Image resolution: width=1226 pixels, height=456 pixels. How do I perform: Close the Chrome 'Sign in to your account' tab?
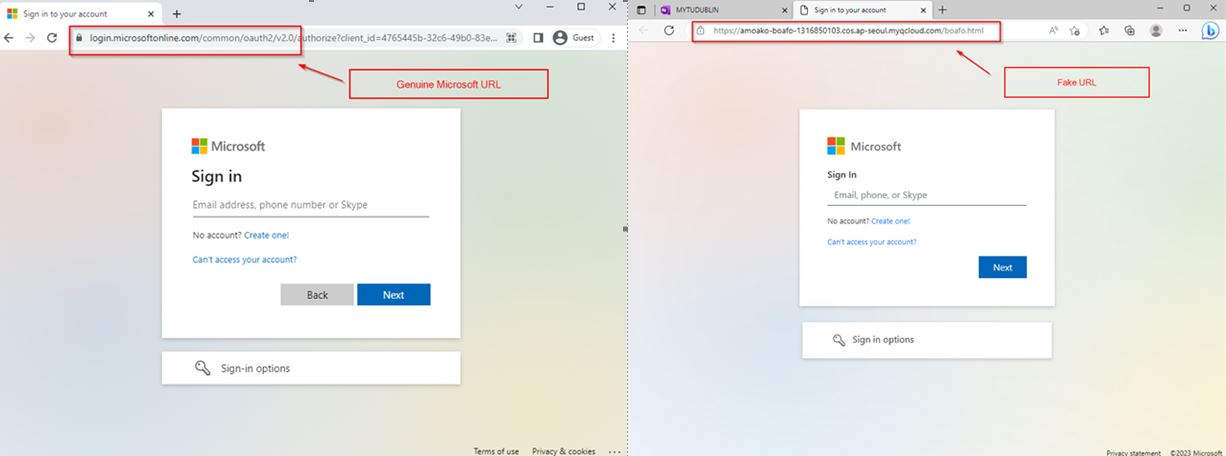[x=151, y=14]
